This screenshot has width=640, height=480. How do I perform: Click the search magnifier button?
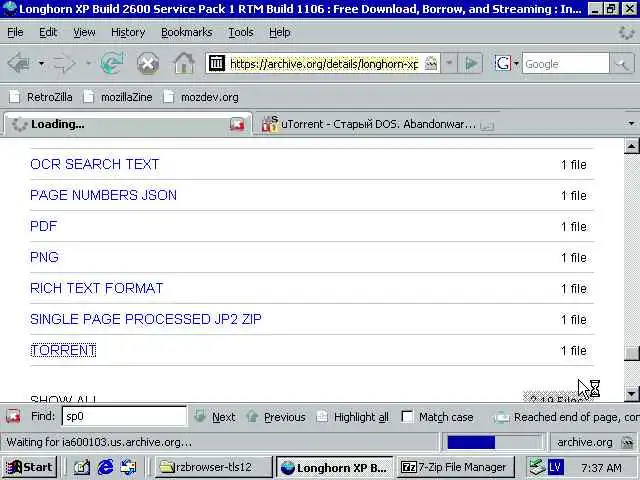[622, 64]
